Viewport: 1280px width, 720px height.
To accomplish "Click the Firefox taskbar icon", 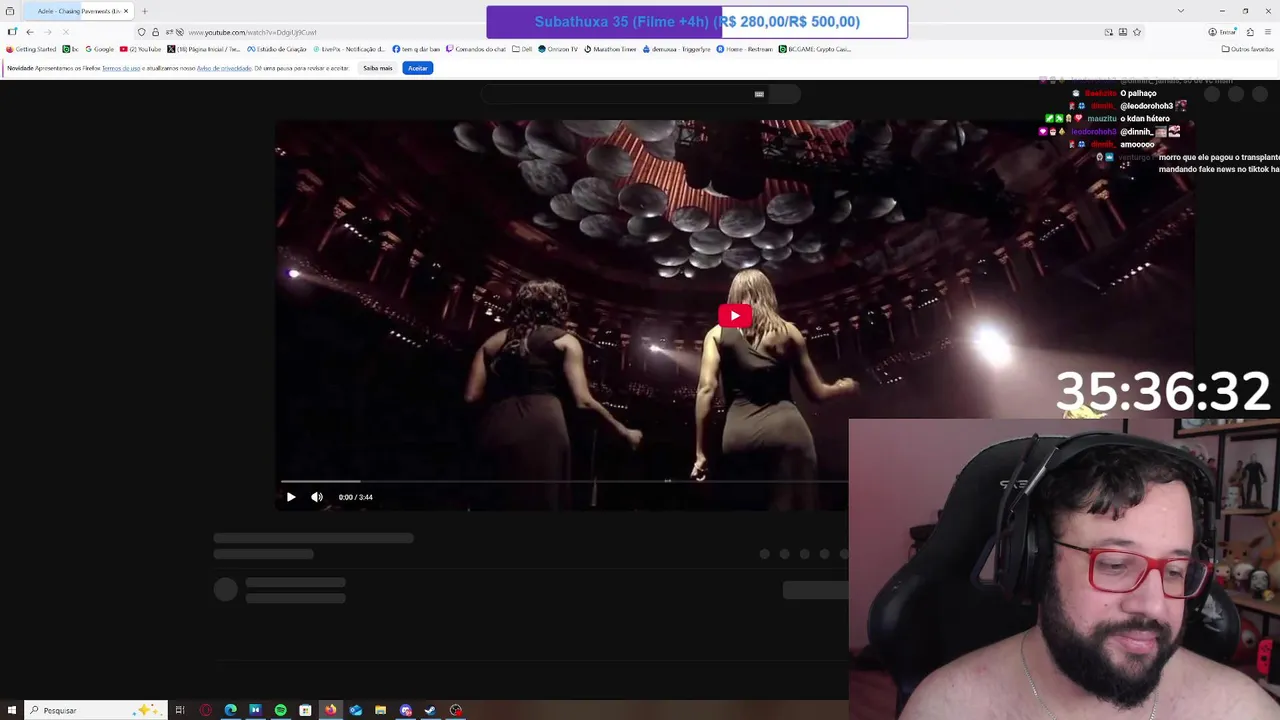I will point(330,710).
